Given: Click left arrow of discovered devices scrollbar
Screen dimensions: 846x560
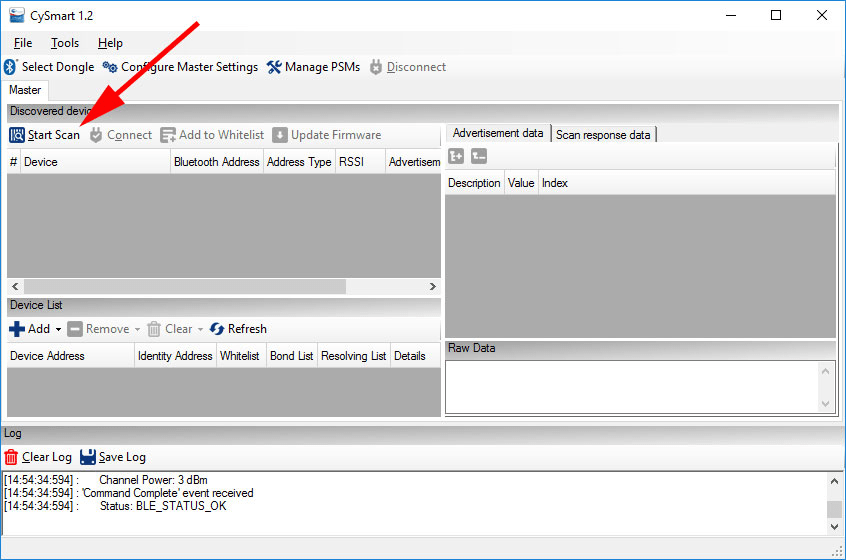Looking at the screenshot, I should [15, 286].
